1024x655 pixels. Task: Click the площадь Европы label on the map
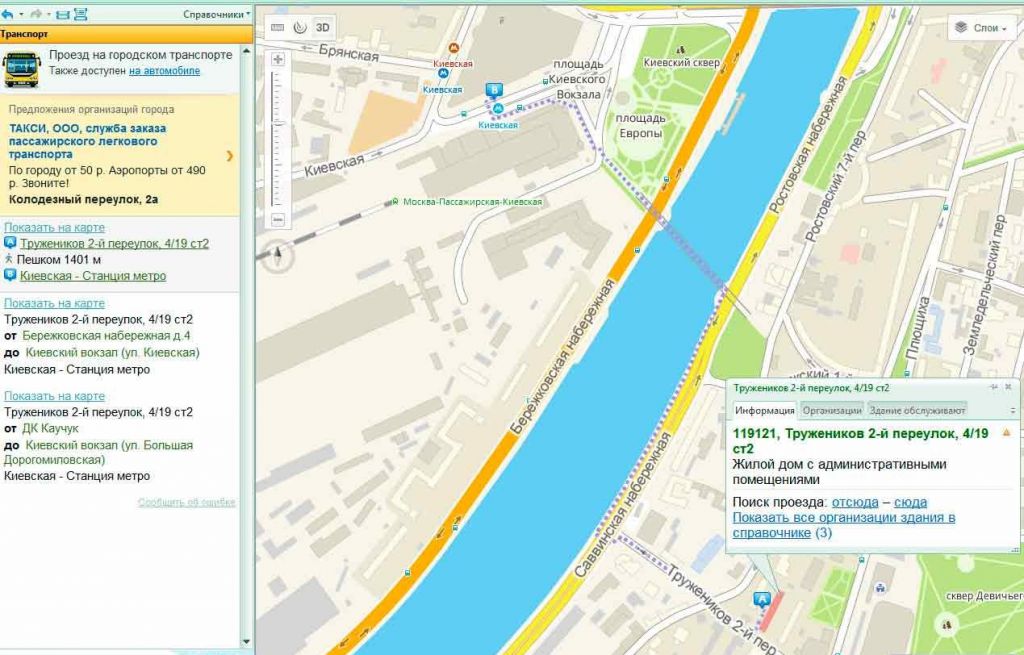(x=640, y=125)
